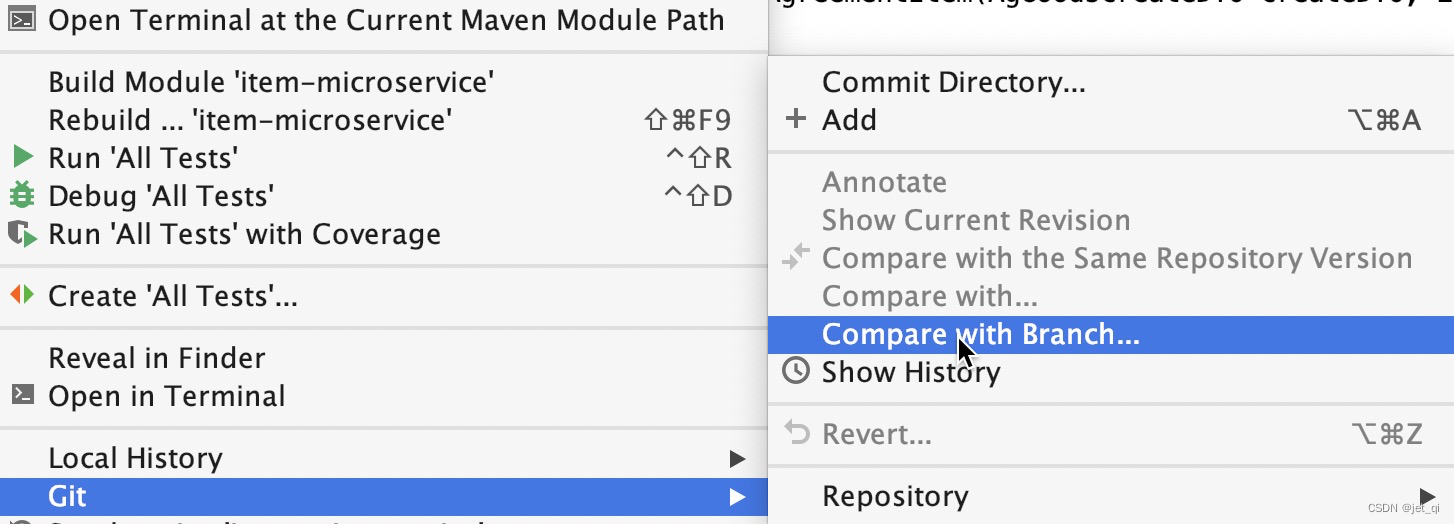1454x524 pixels.
Task: Expand the Local History submenu arrow
Action: click(738, 459)
